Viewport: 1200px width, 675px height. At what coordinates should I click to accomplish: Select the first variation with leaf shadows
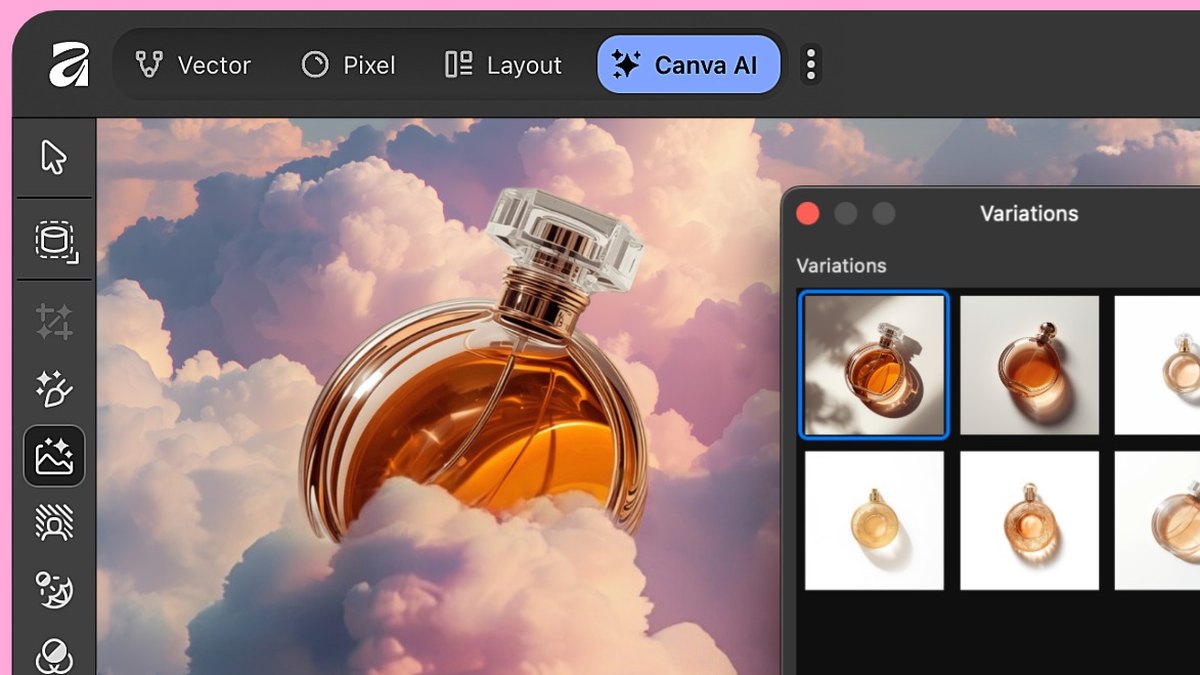tap(874, 365)
